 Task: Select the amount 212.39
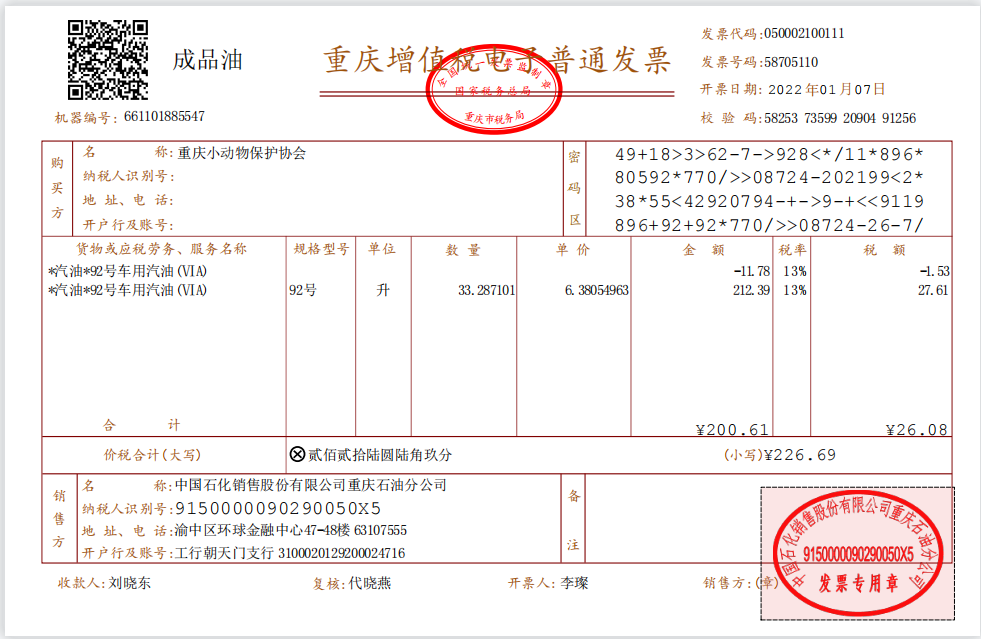[752, 290]
